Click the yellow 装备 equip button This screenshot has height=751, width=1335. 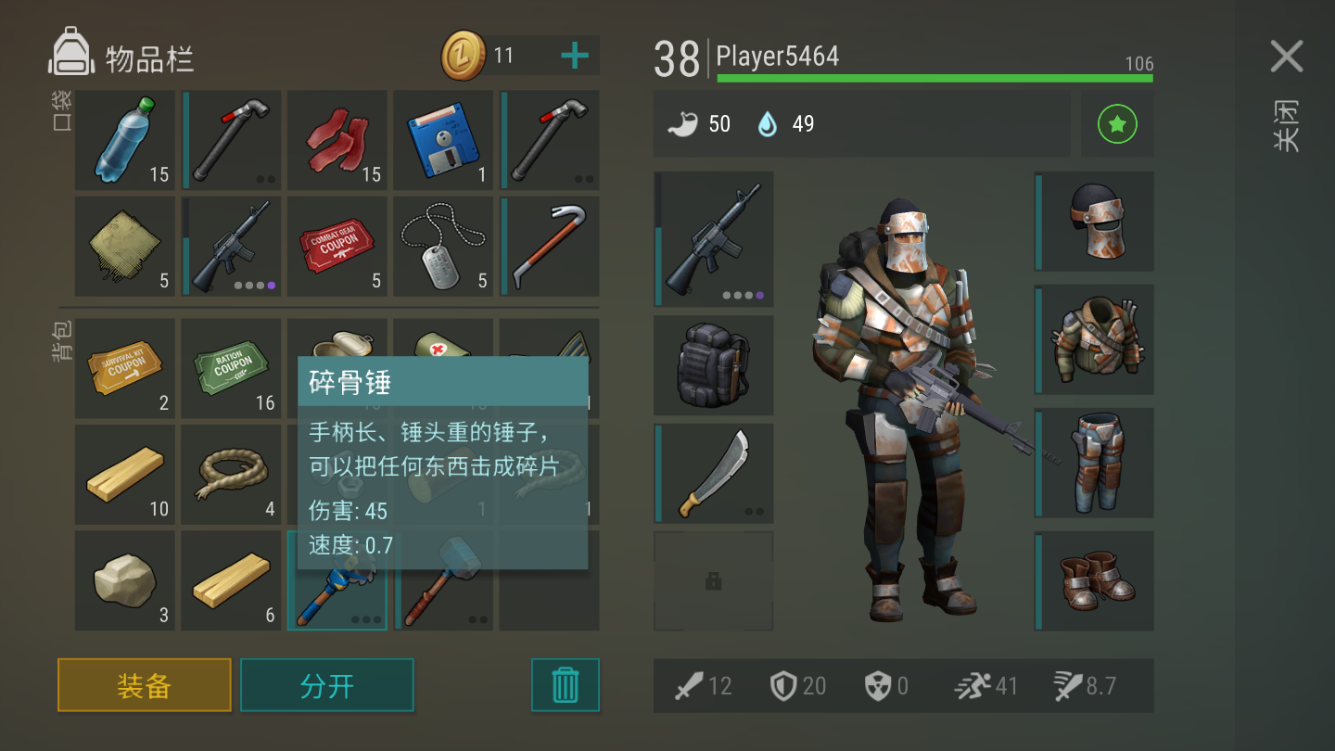pyautogui.click(x=144, y=685)
